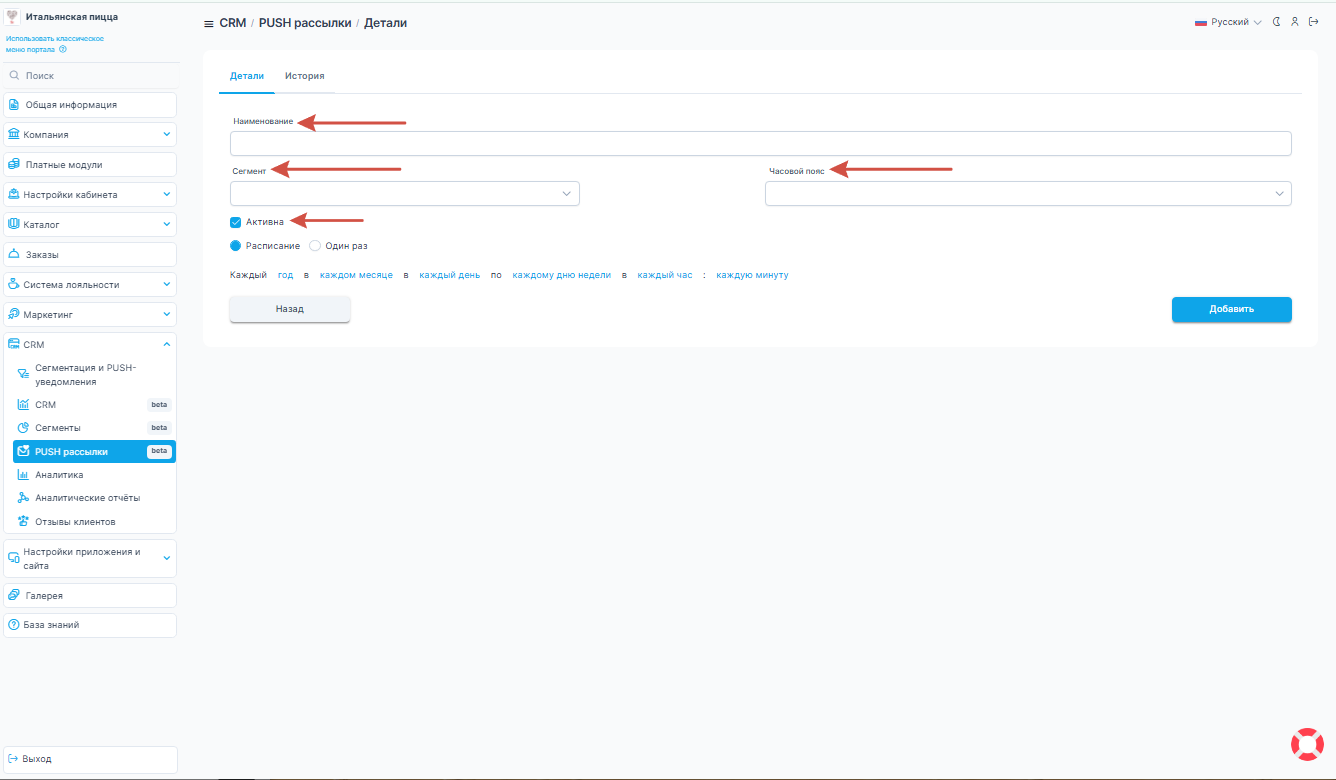Click the каждую минуту schedule link
The image size is (1336, 780).
tap(752, 275)
